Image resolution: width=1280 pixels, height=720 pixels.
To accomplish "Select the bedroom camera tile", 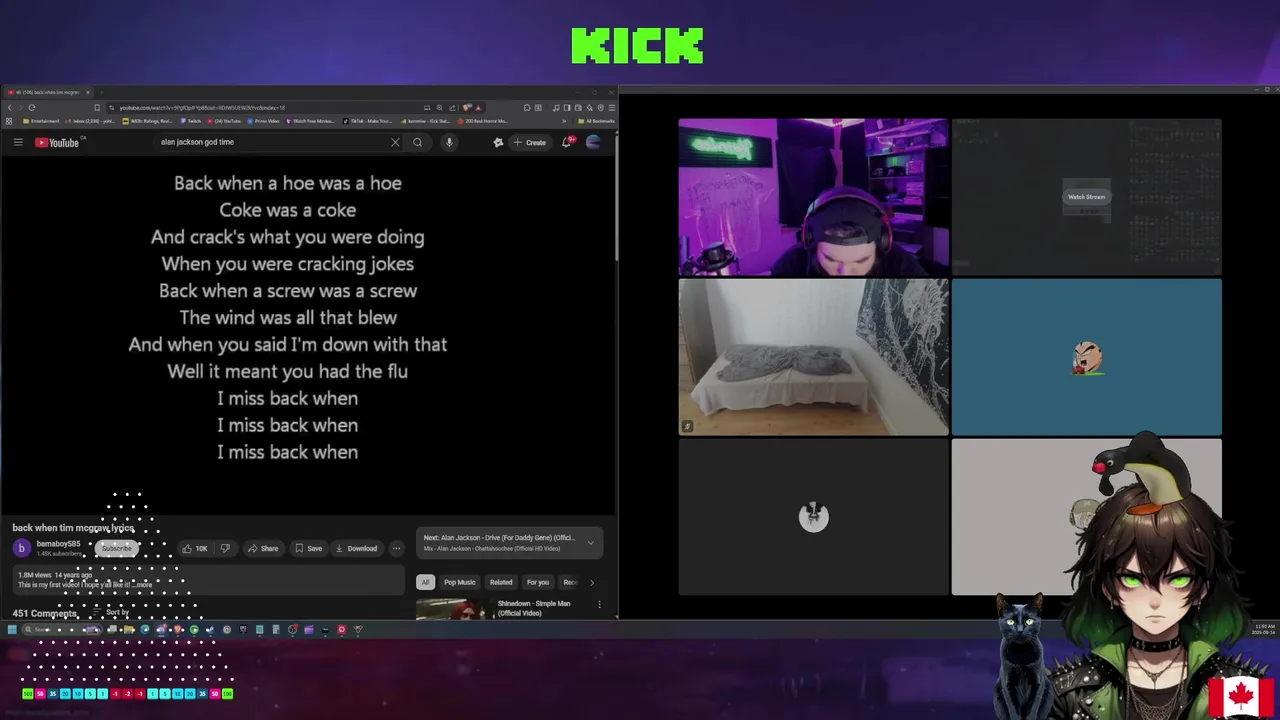I will (x=813, y=357).
